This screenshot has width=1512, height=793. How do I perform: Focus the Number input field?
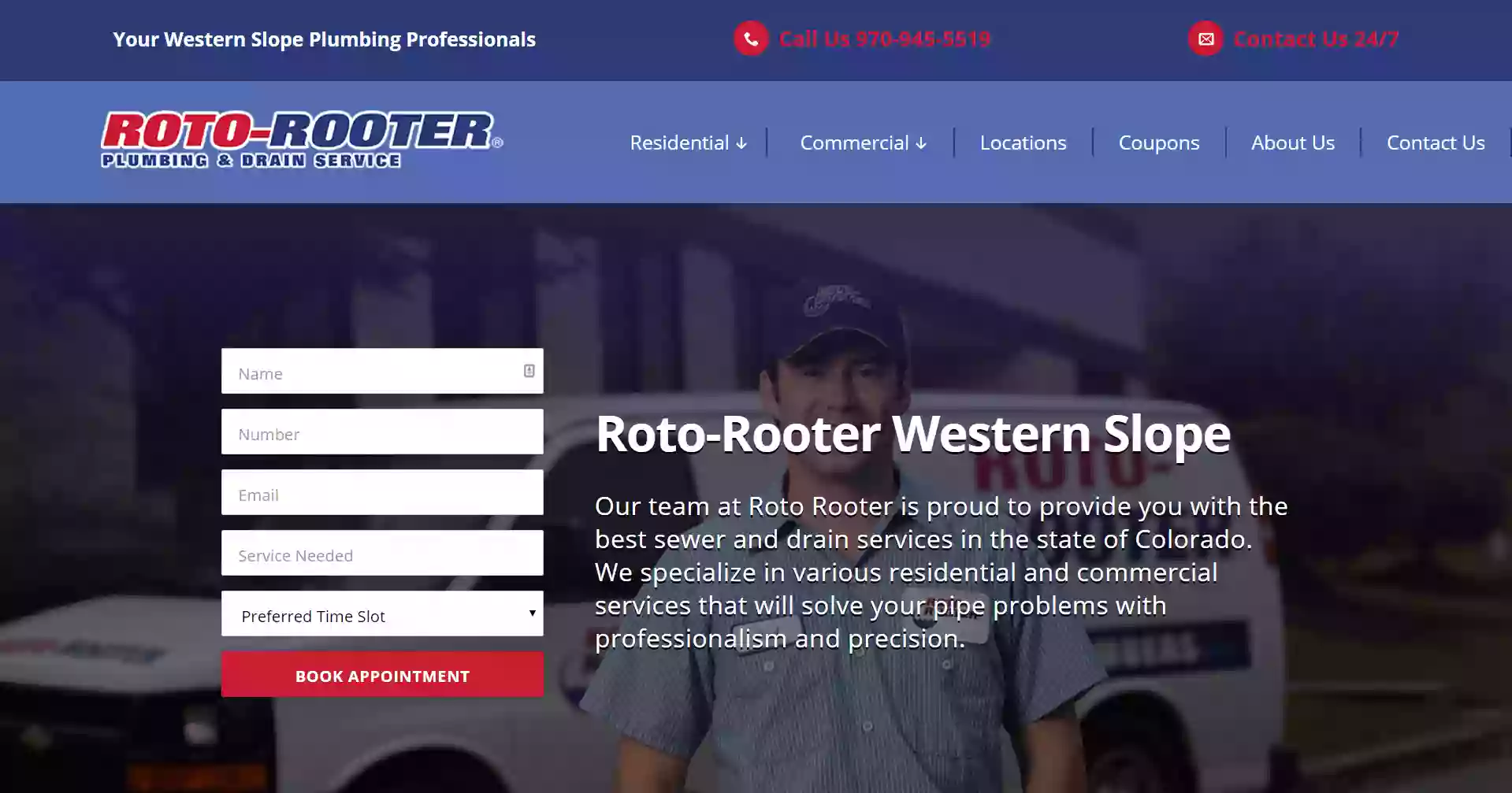[382, 432]
